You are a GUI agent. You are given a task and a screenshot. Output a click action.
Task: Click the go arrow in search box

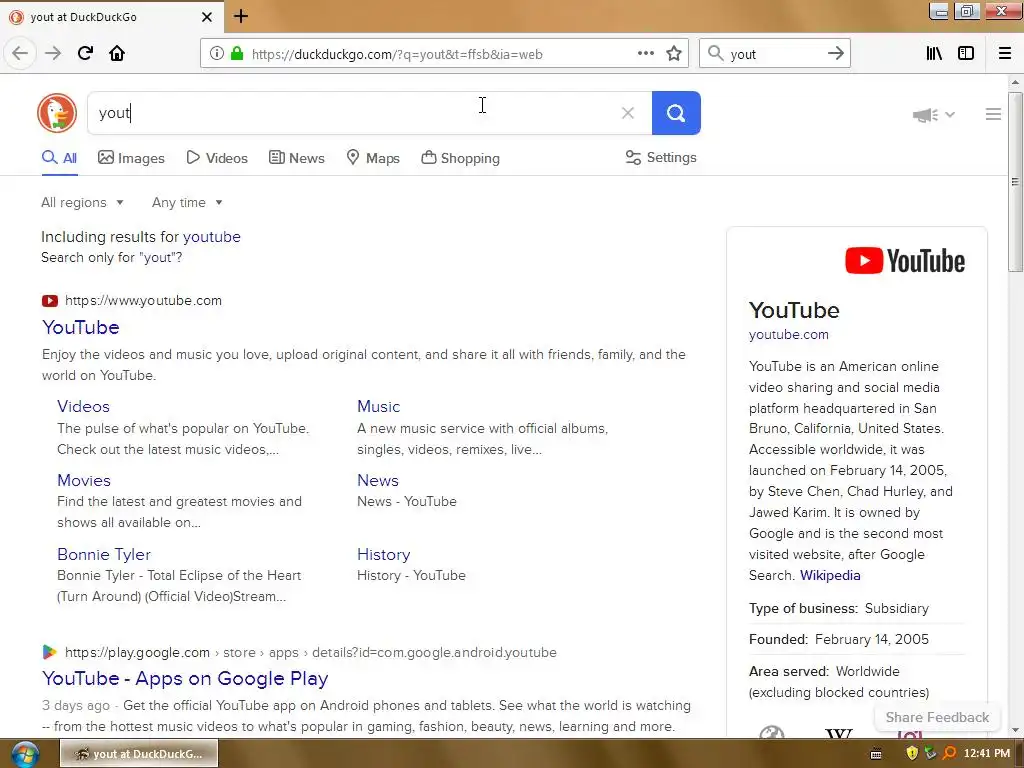[836, 54]
